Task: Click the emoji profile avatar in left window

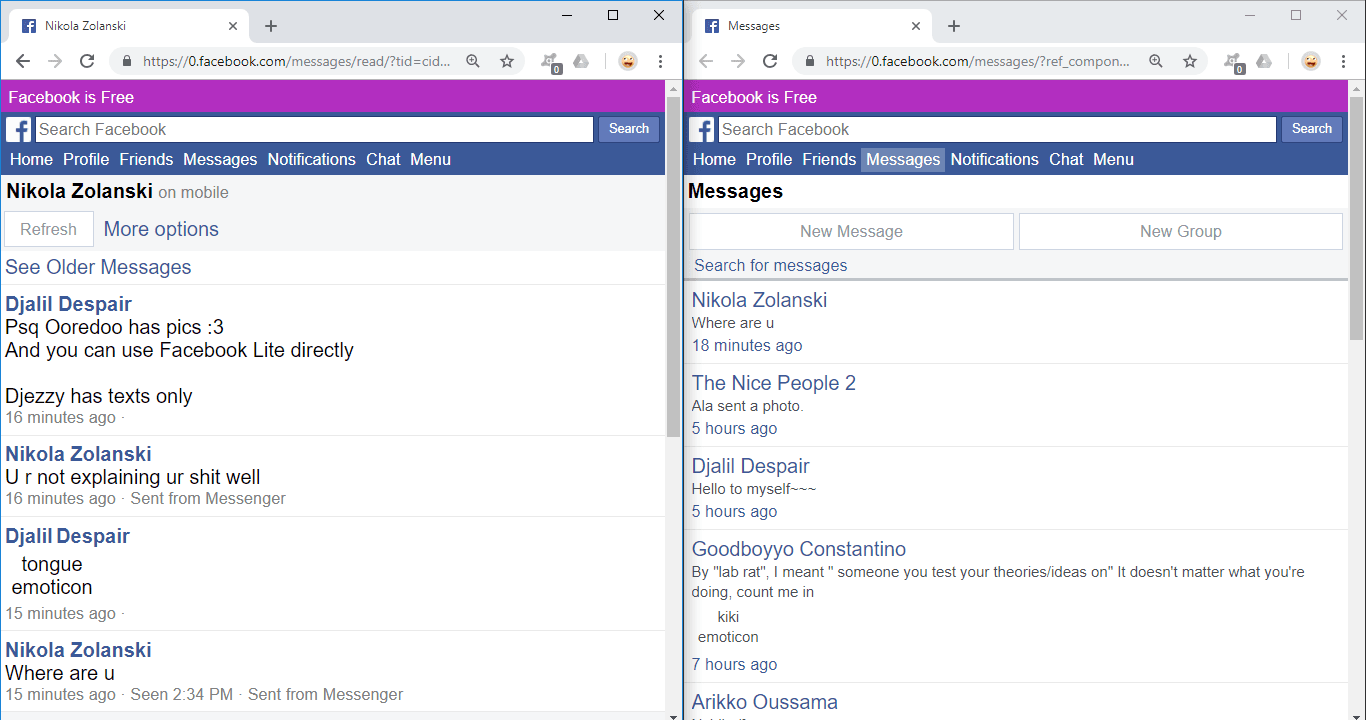Action: (628, 61)
